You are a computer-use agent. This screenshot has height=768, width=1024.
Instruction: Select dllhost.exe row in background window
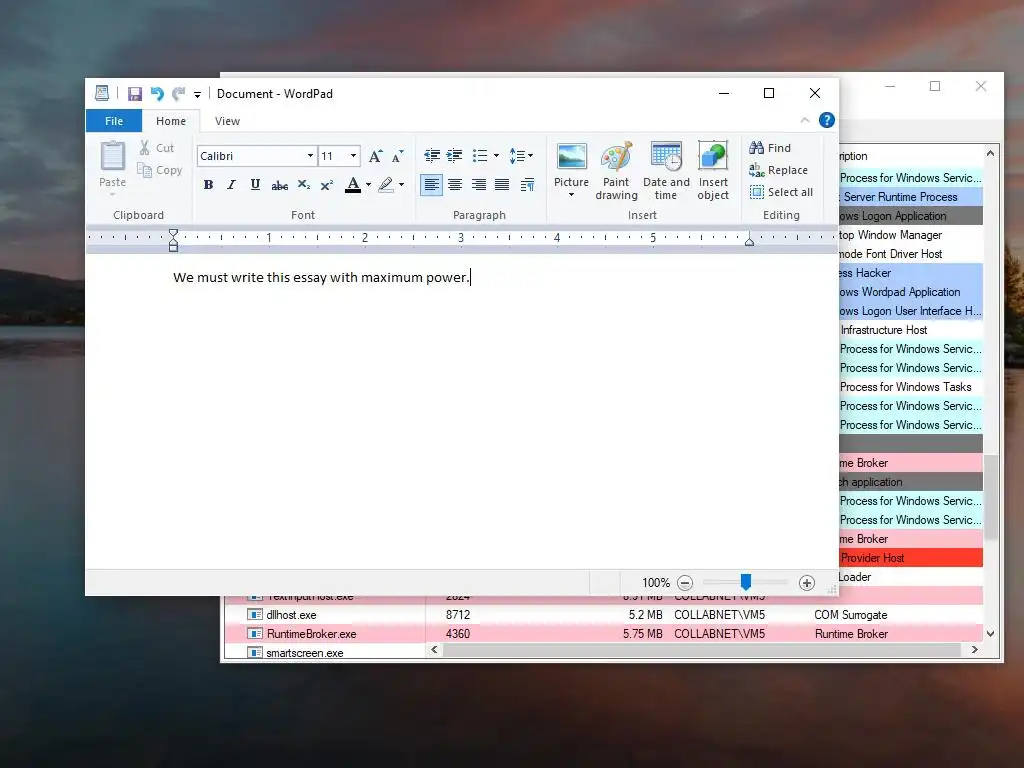click(x=603, y=615)
